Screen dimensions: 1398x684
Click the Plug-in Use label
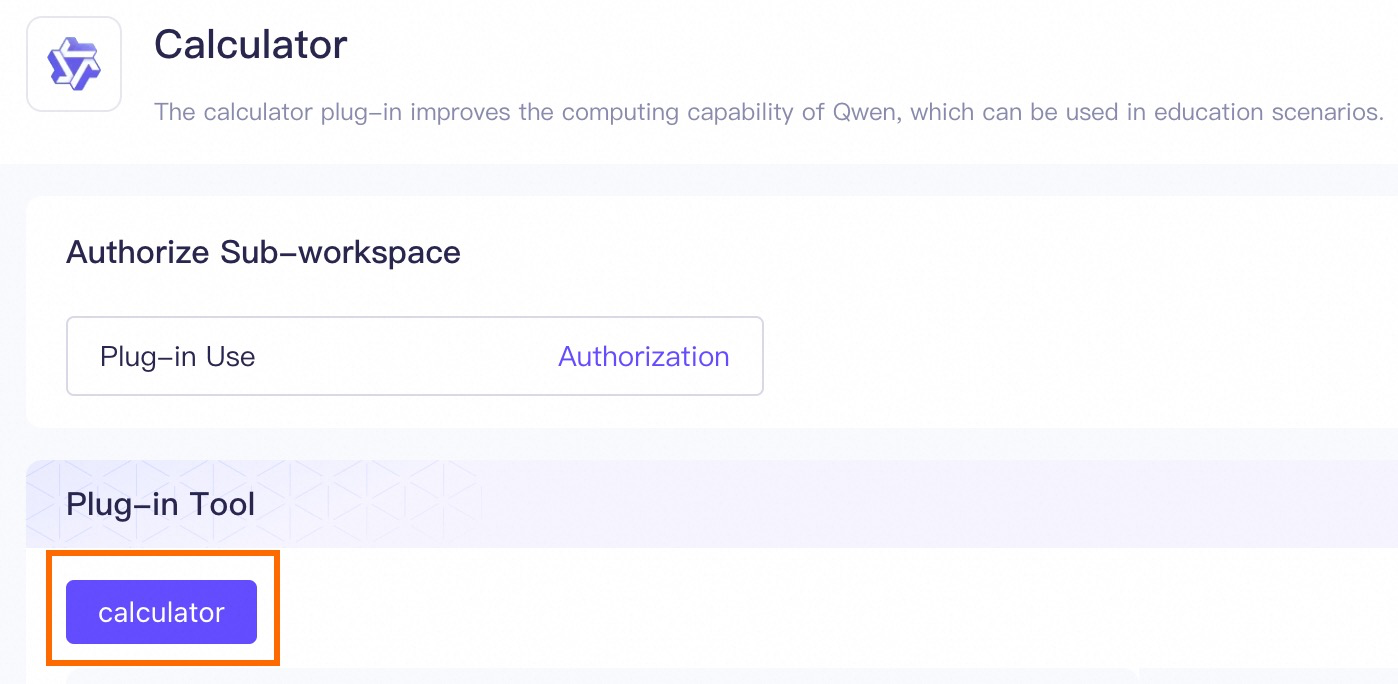pyautogui.click(x=177, y=357)
